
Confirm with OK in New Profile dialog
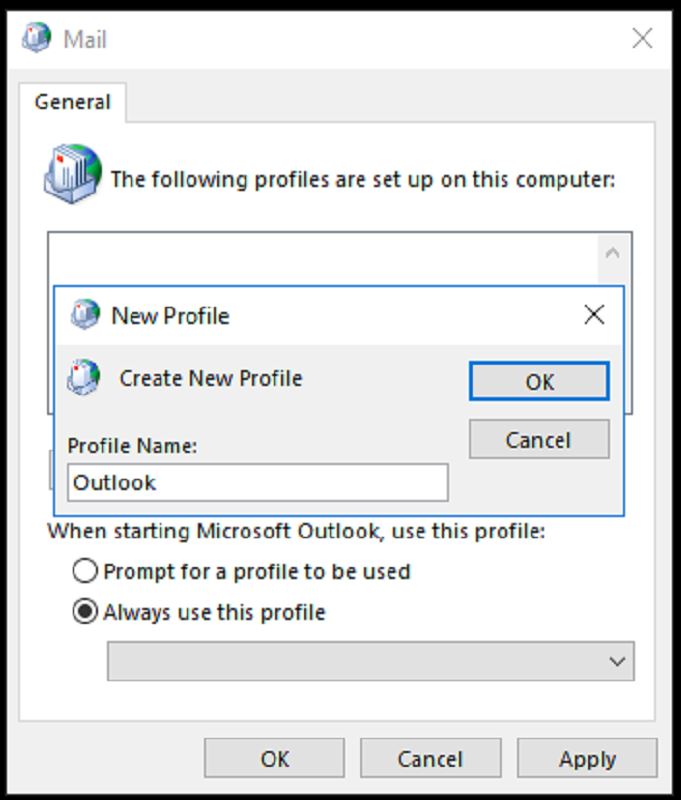click(x=539, y=381)
